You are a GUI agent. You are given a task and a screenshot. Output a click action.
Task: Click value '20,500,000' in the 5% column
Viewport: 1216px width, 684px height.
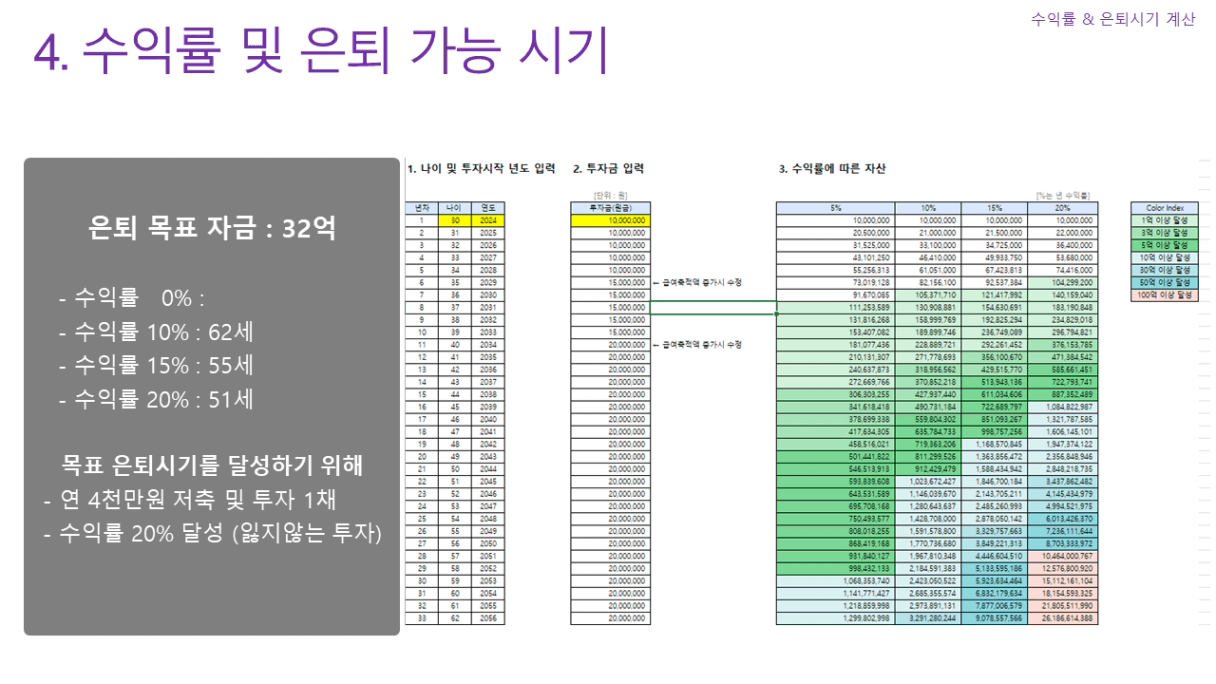tap(835, 232)
